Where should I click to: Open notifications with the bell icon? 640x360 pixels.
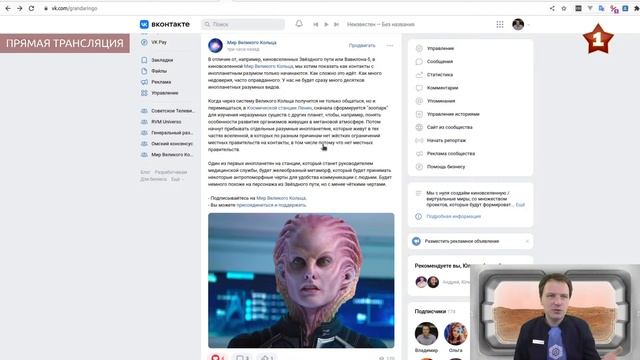point(299,24)
